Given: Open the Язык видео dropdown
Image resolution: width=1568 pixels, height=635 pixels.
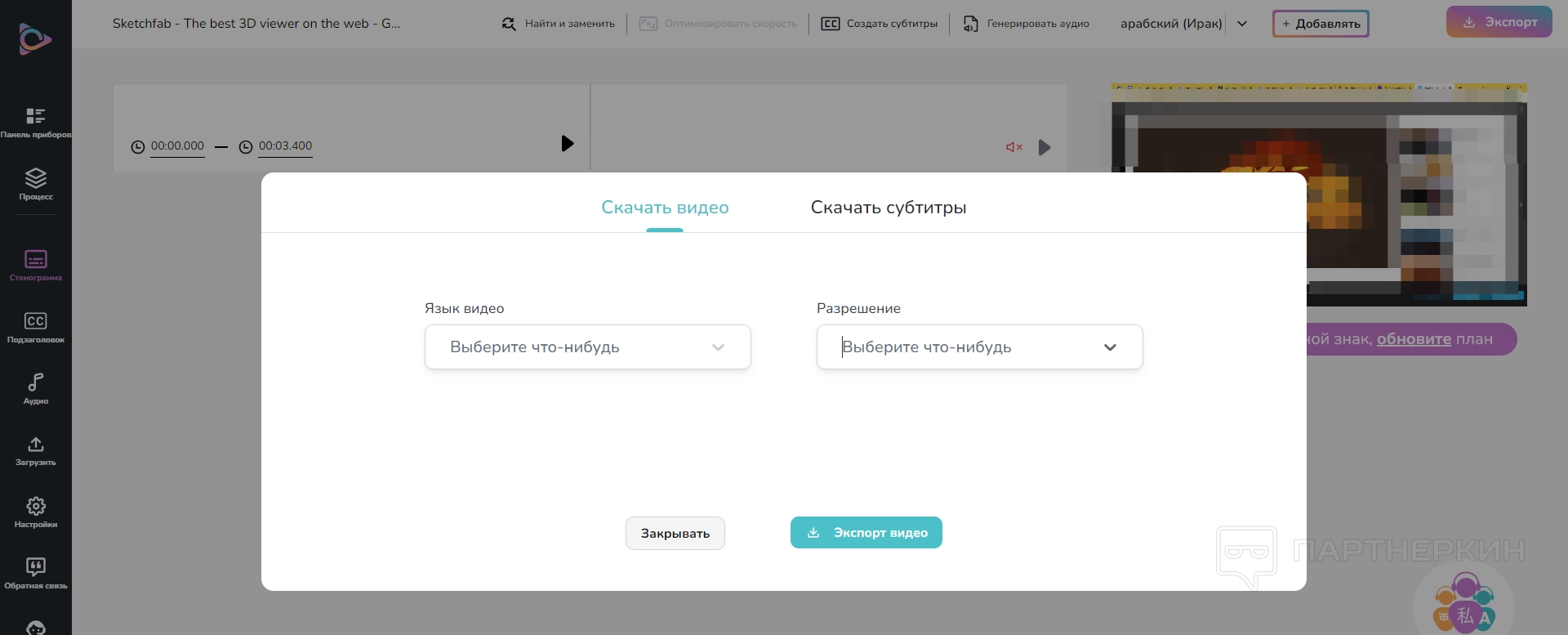Looking at the screenshot, I should tap(588, 347).
